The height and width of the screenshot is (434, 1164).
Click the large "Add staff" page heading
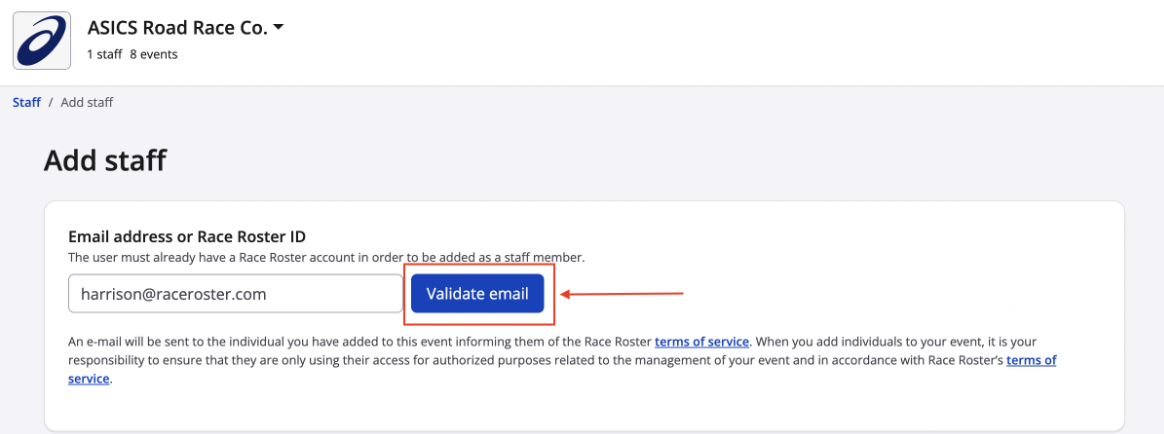pos(105,160)
